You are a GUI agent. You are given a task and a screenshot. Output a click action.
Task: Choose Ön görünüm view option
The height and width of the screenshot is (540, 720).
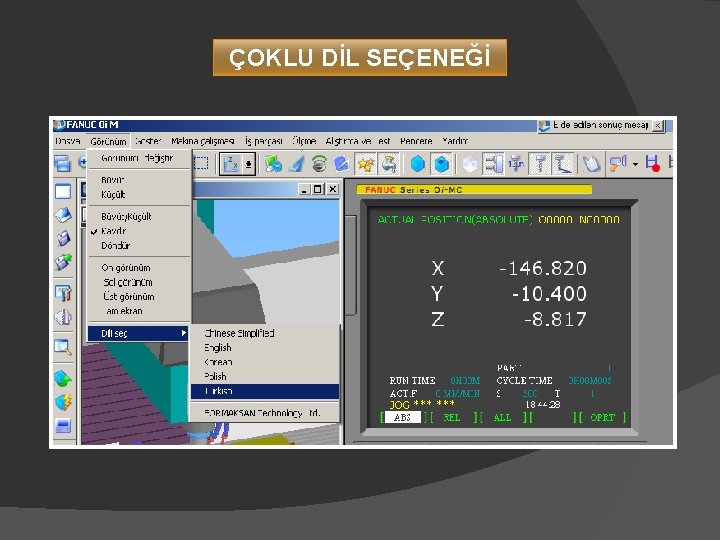tap(139, 268)
